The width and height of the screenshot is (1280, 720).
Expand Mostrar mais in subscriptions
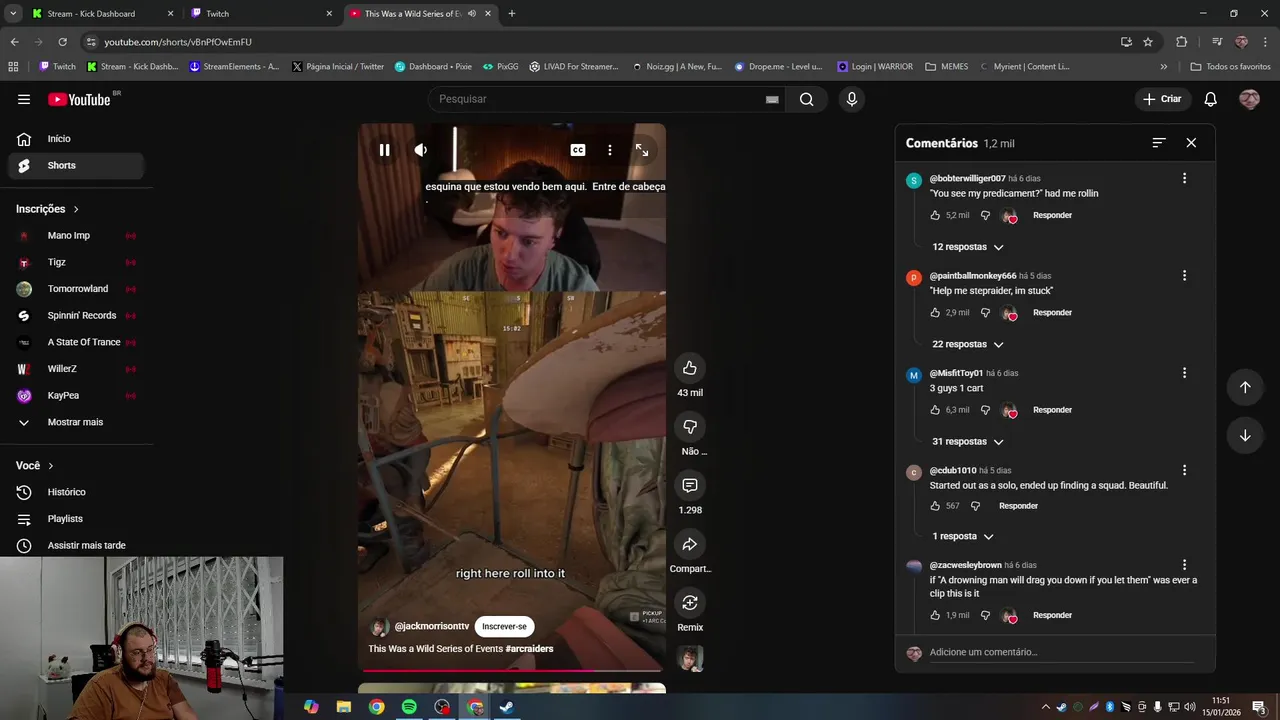76,422
